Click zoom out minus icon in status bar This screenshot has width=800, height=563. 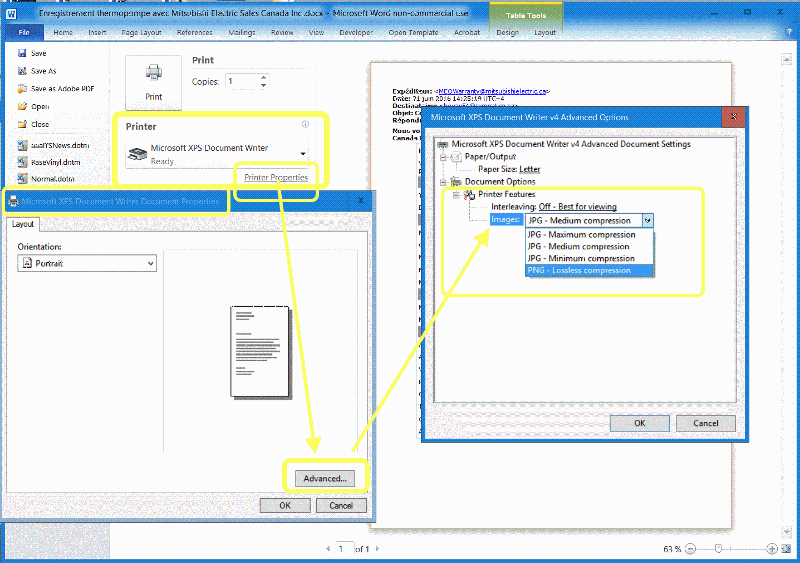pos(692,549)
